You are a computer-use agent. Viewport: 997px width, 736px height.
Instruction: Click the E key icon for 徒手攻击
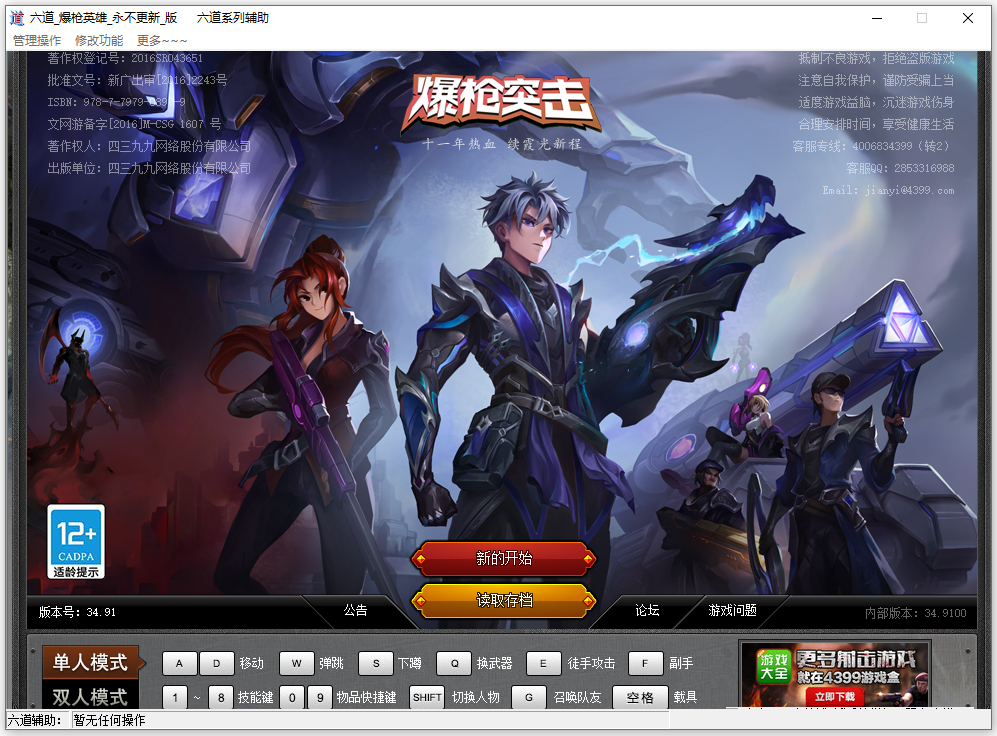pyautogui.click(x=544, y=664)
